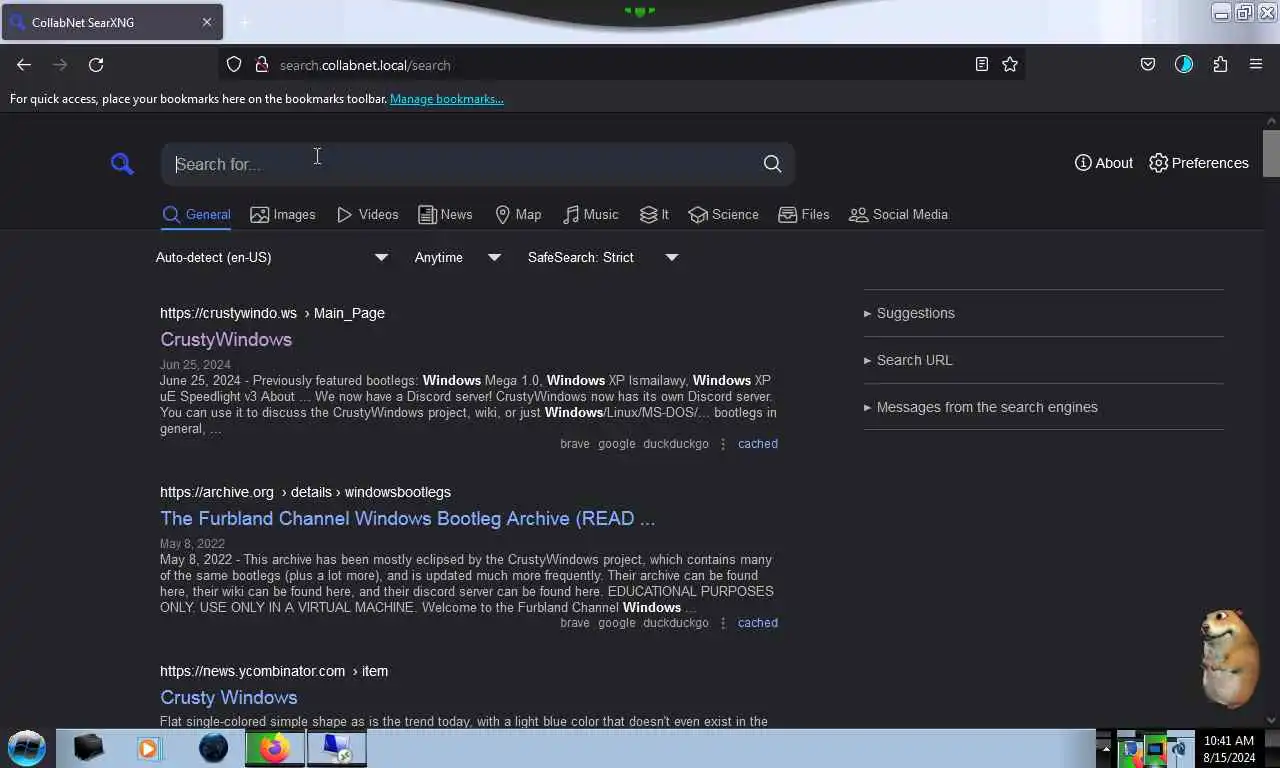Open the extensions puzzle-piece menu

(x=1220, y=65)
